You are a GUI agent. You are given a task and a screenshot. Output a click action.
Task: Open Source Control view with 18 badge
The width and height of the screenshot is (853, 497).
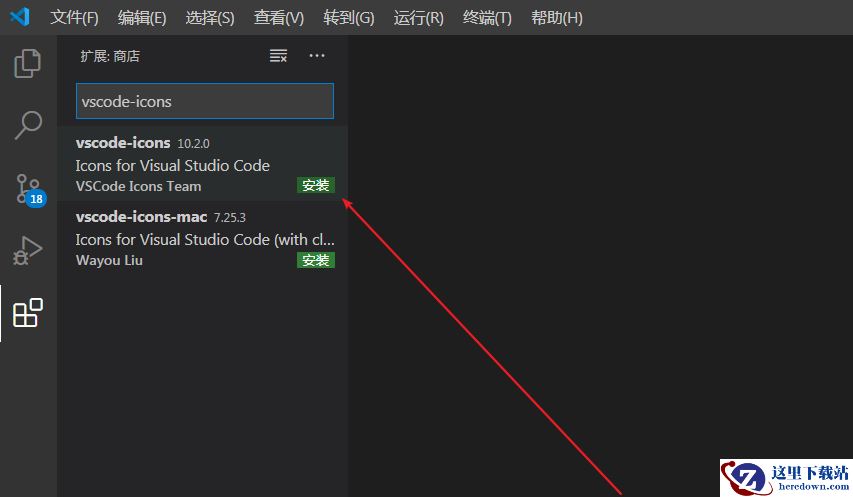pyautogui.click(x=30, y=189)
